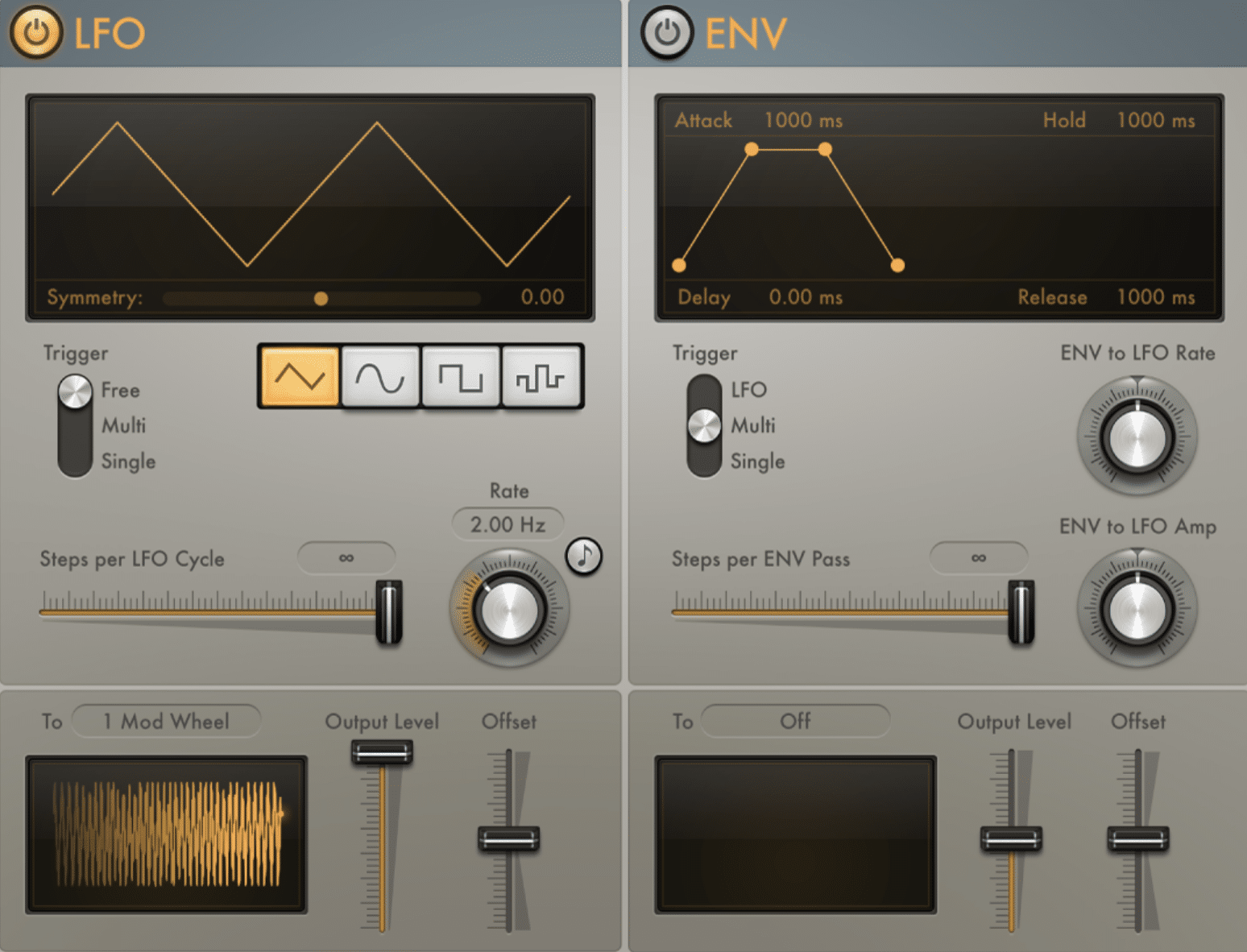Set LFO trigger to Single
1247x952 pixels.
(x=128, y=462)
